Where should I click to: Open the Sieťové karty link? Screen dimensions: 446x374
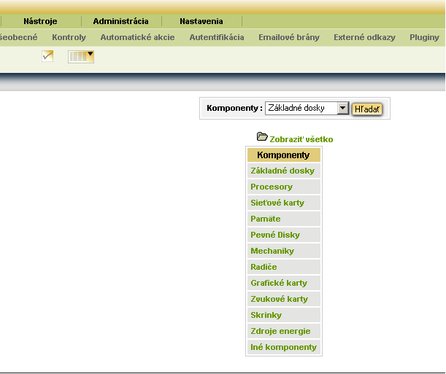coord(277,203)
